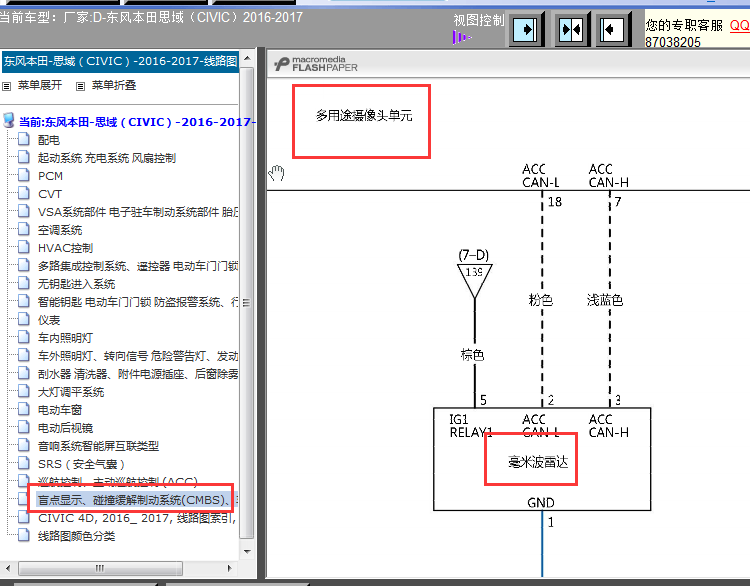Click the page icon next to HVAC控制

click(x=24, y=247)
